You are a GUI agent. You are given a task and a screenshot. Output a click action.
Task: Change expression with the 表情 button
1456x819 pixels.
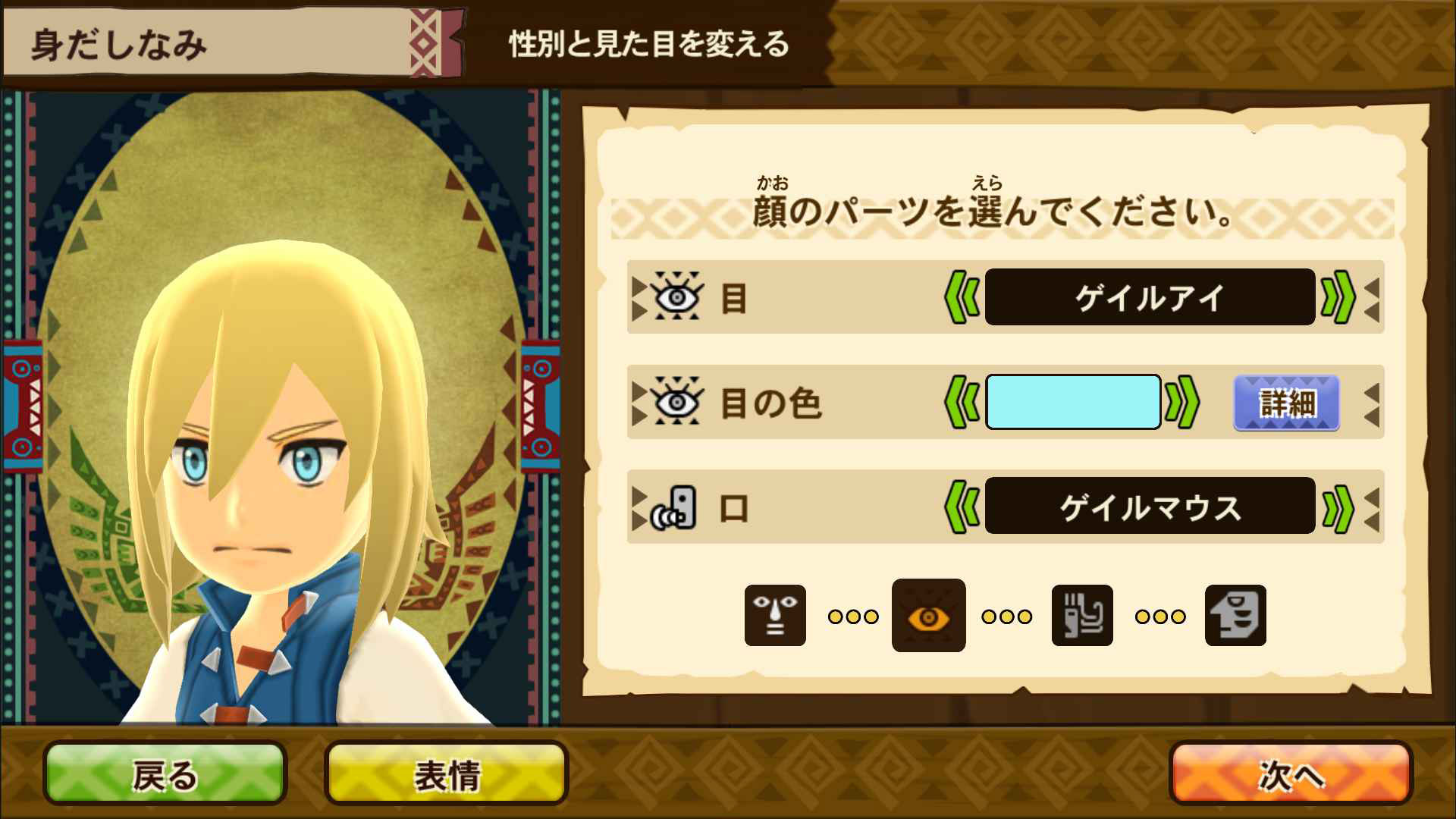[446, 774]
